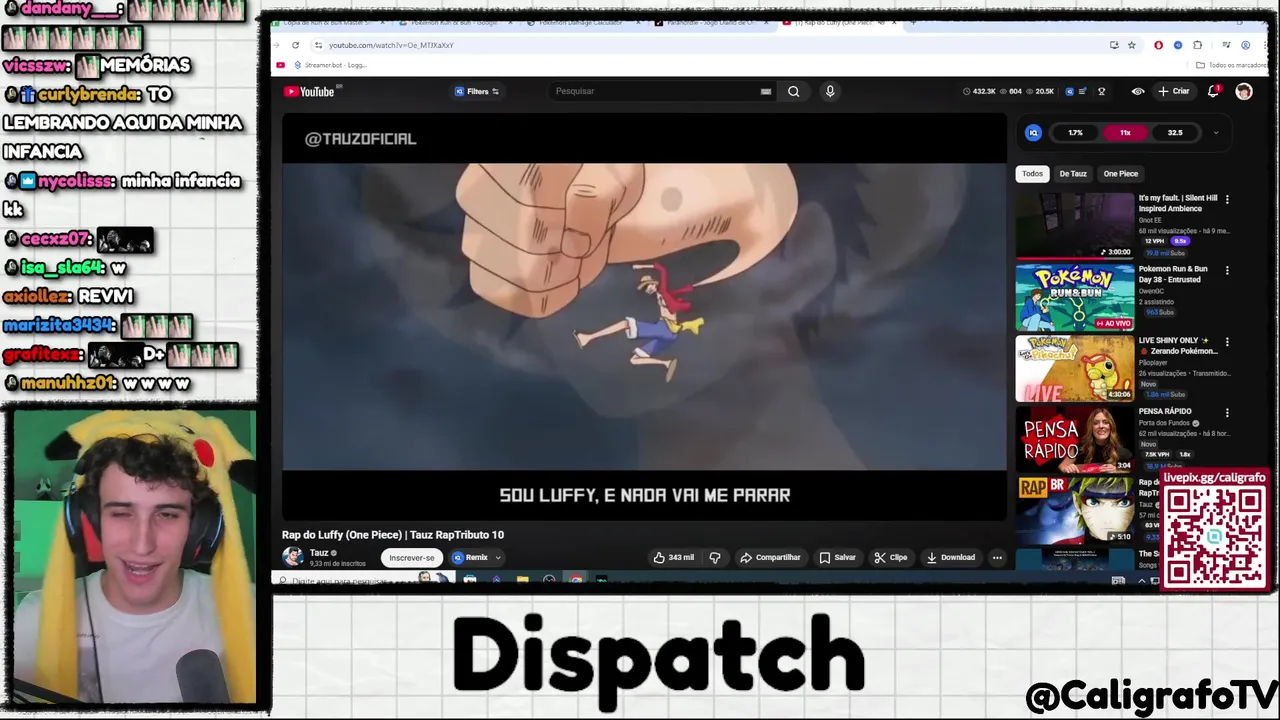Click the vidIQ Remix button

click(x=470, y=558)
